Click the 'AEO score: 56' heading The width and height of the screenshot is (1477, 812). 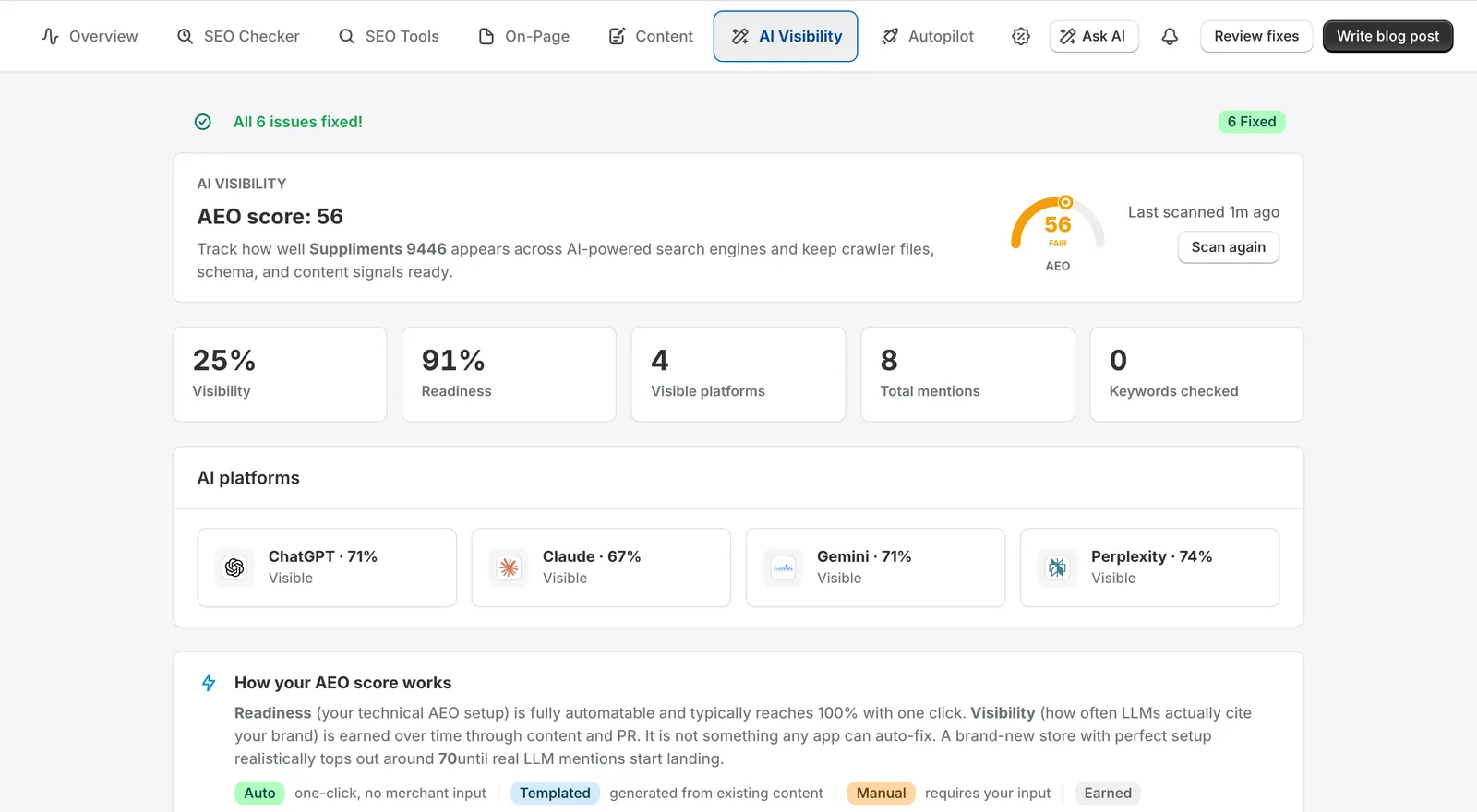(x=270, y=217)
